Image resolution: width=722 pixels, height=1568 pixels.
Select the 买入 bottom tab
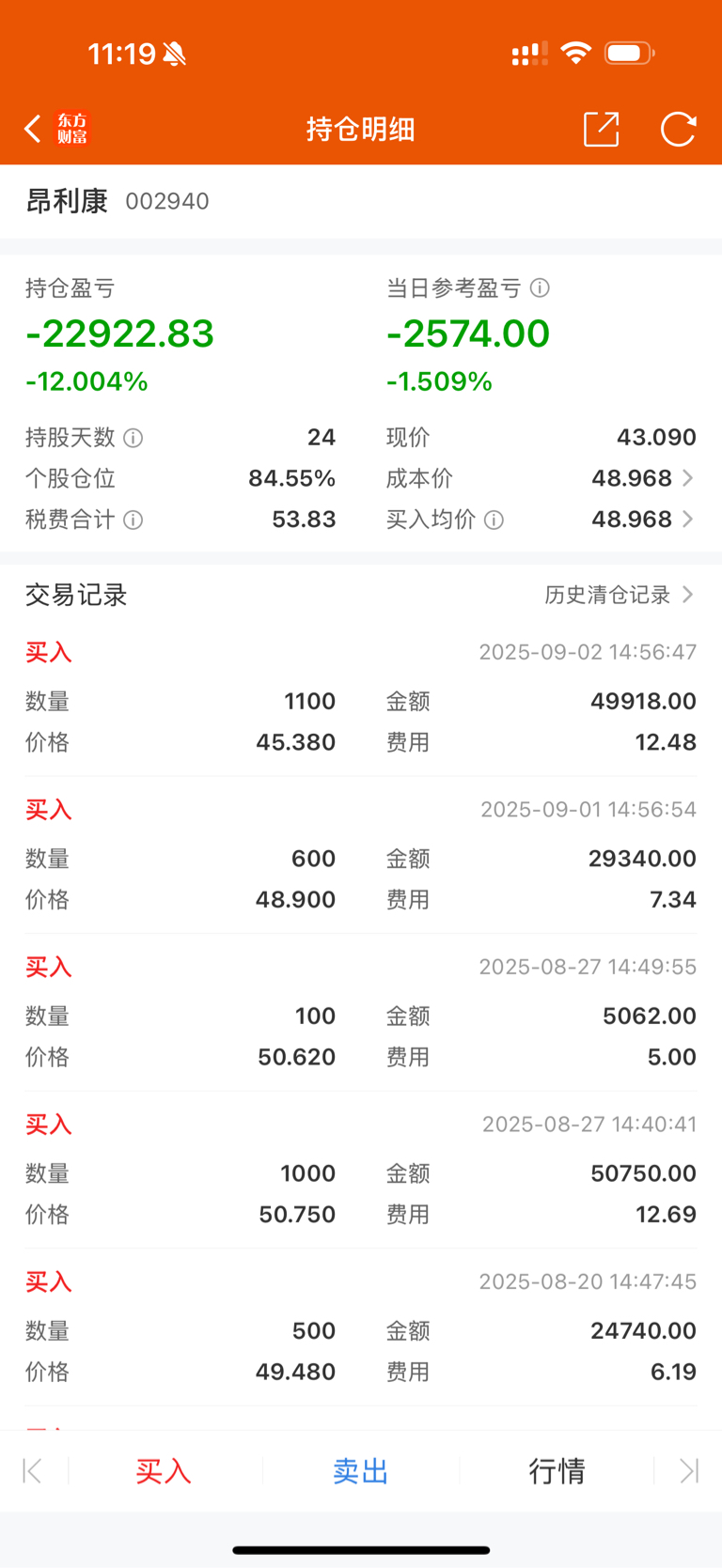(164, 1470)
